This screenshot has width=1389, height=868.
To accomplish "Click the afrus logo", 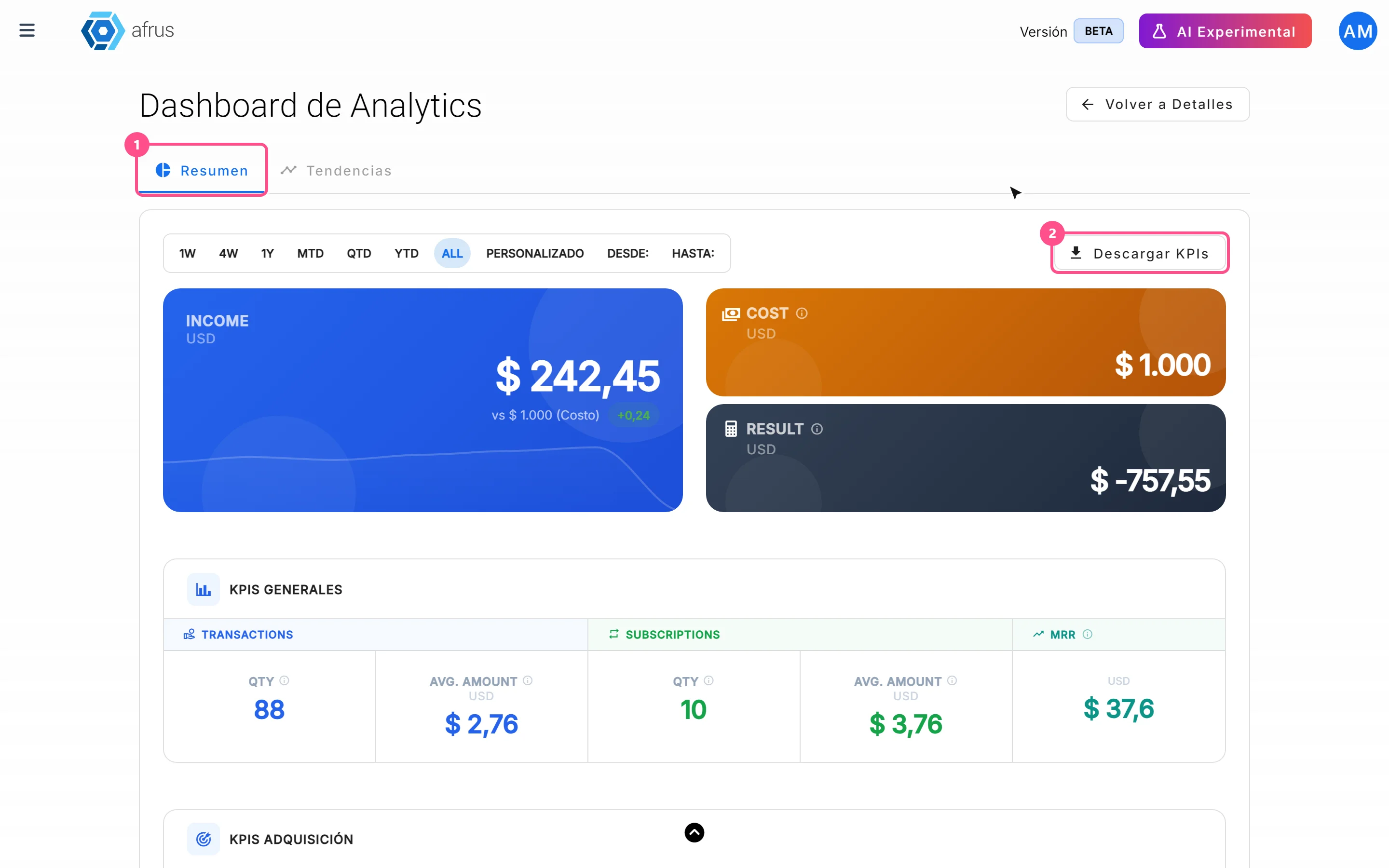I will [127, 30].
